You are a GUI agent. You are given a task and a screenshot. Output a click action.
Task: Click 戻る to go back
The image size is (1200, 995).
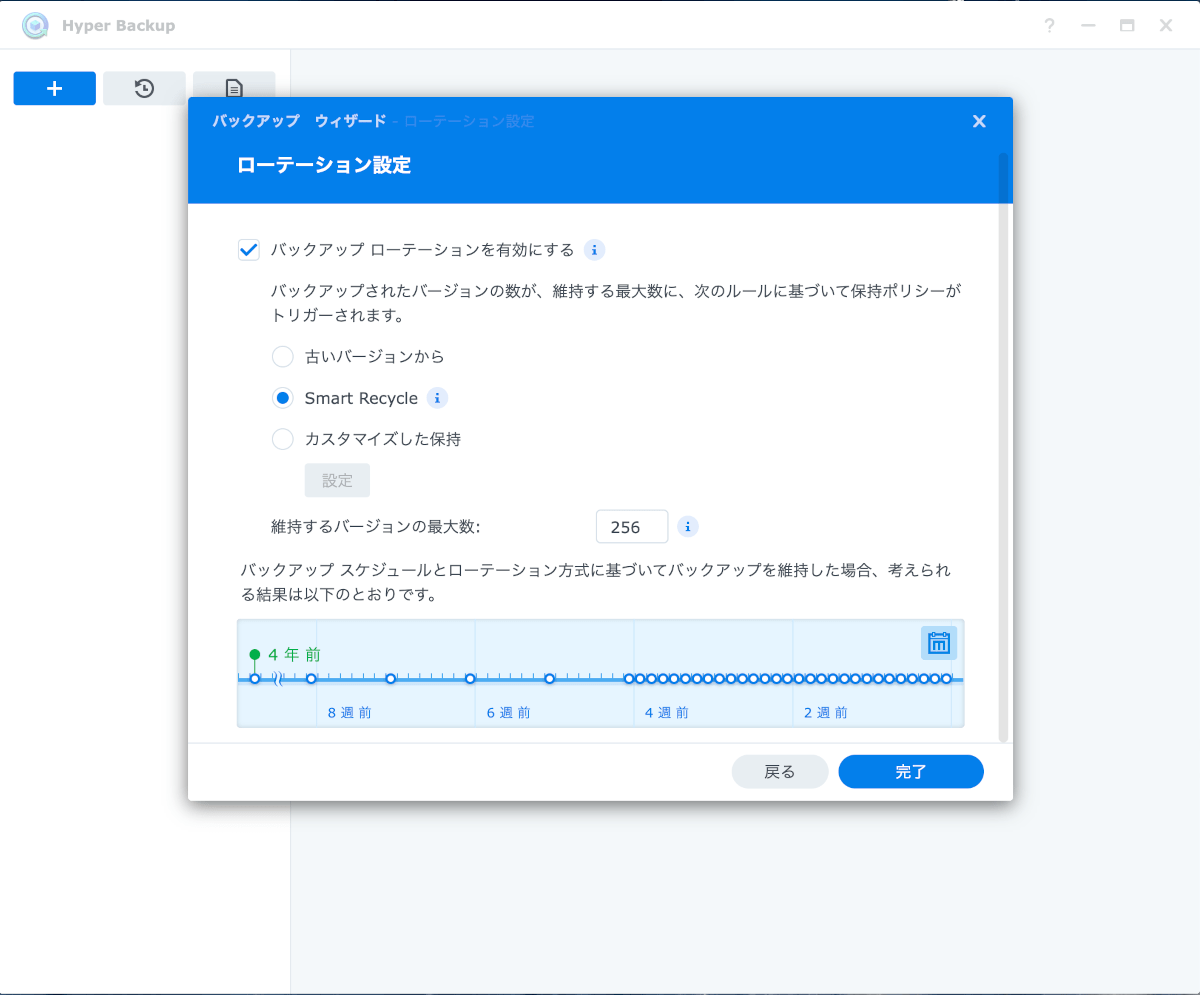pos(780,772)
